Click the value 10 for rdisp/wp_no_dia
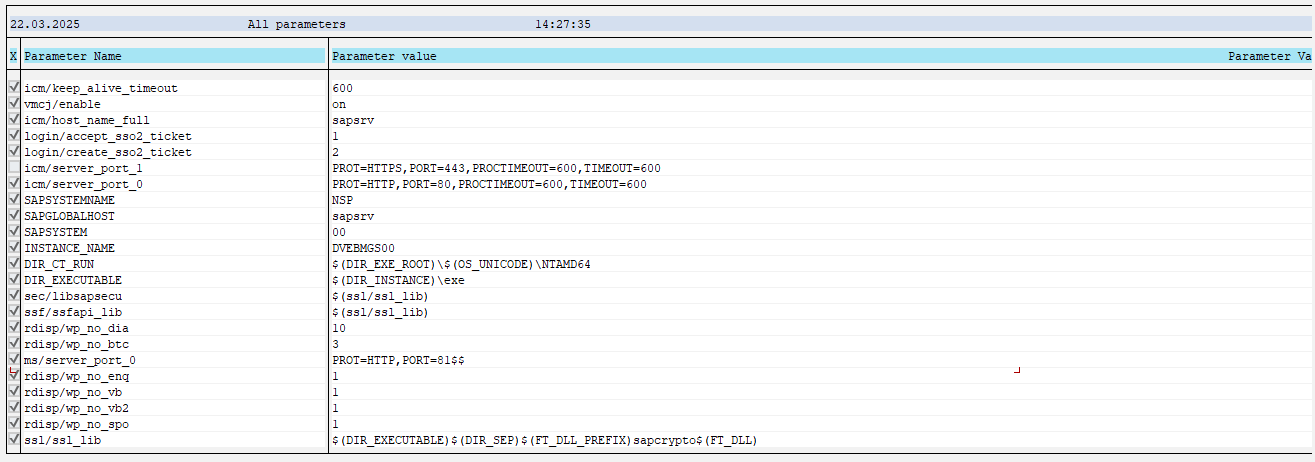Viewport: 1315px width, 462px height. coord(339,328)
